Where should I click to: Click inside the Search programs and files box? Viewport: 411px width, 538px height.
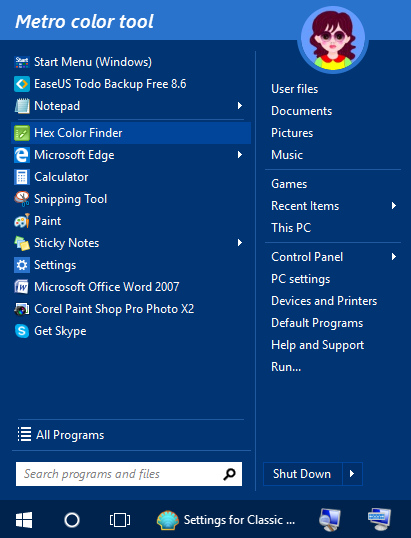129,474
